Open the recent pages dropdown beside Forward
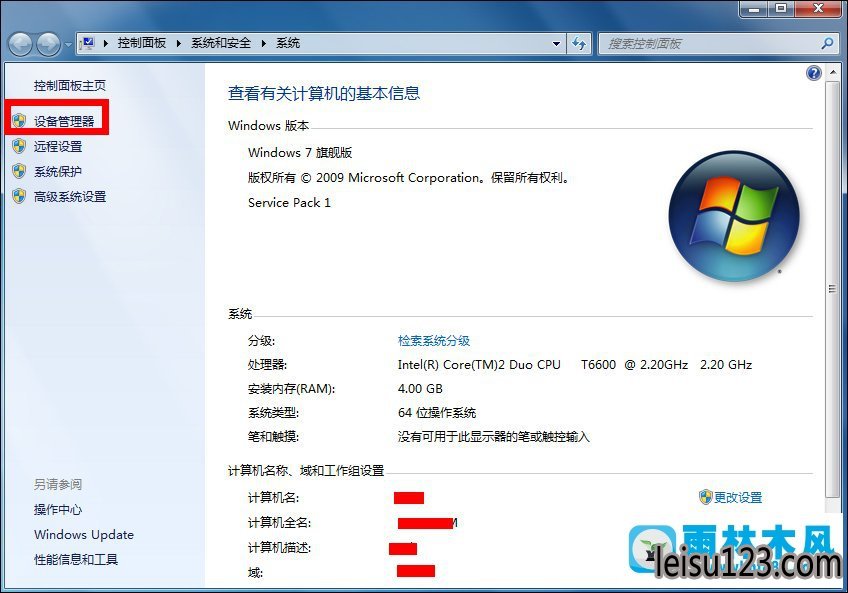Image resolution: width=848 pixels, height=593 pixels. click(68, 44)
